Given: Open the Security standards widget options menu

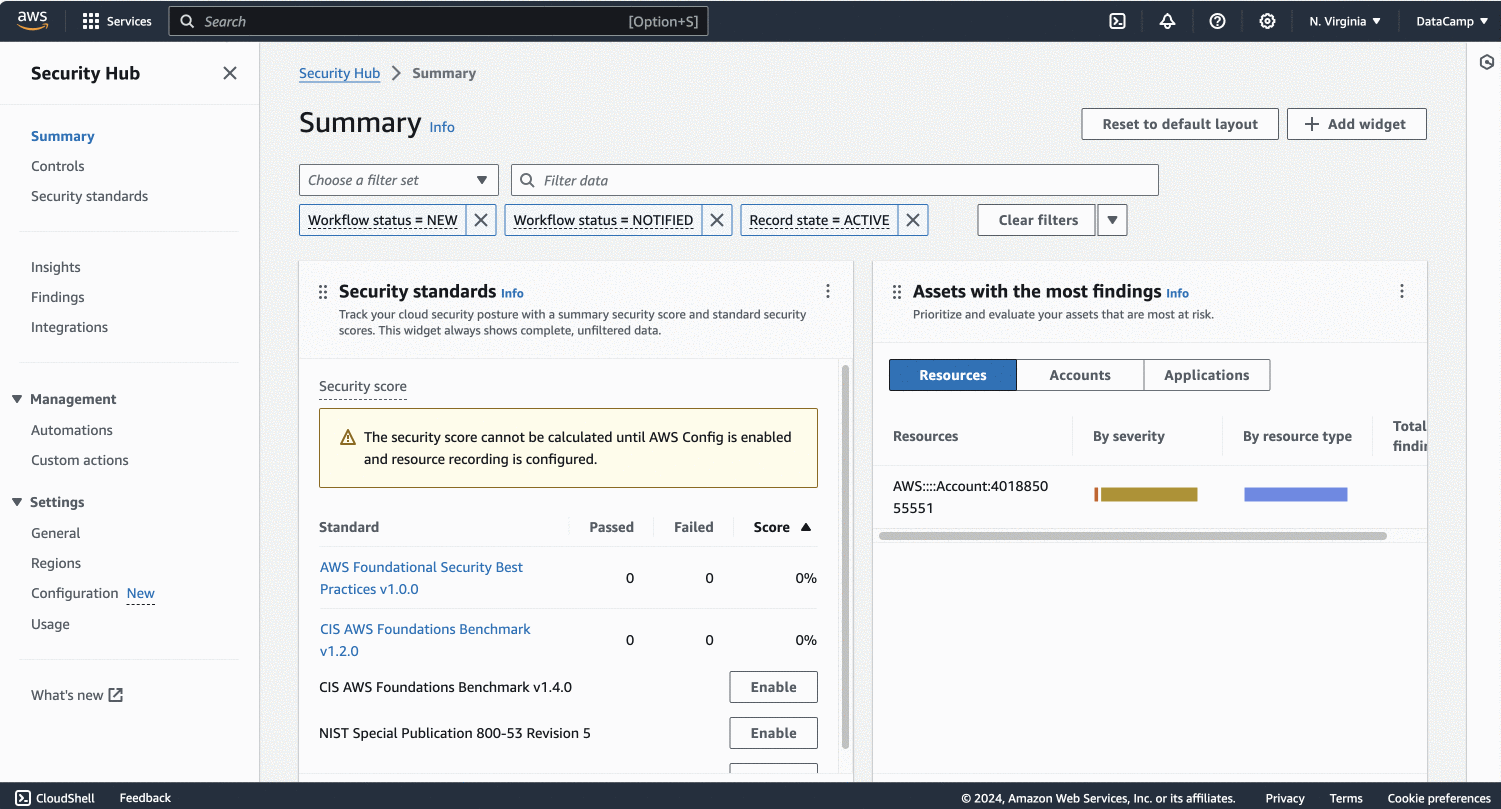Looking at the screenshot, I should (x=828, y=291).
